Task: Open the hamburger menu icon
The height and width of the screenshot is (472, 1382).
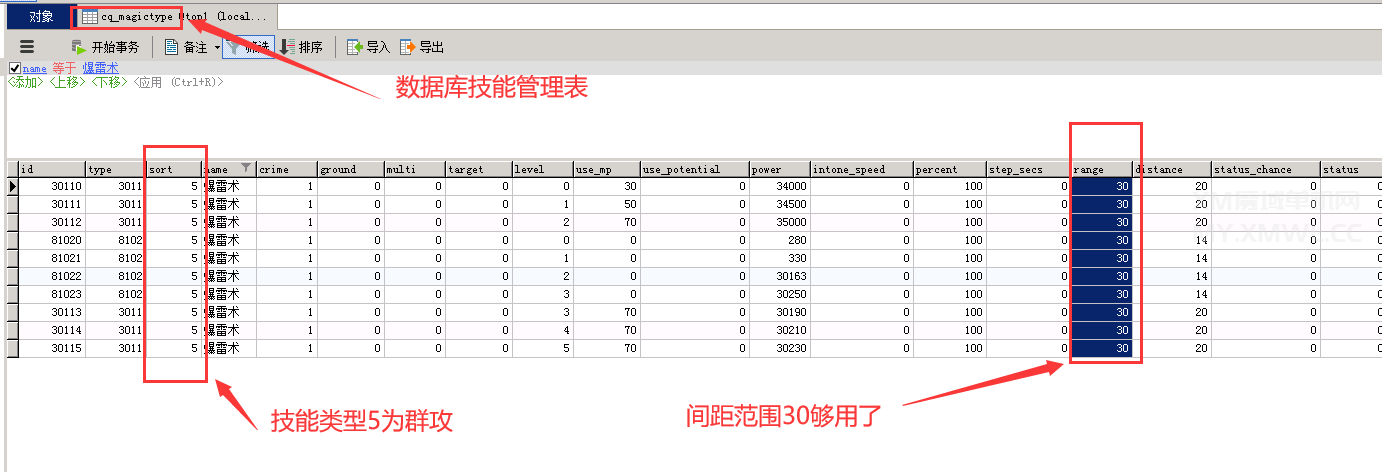Action: tap(27, 47)
